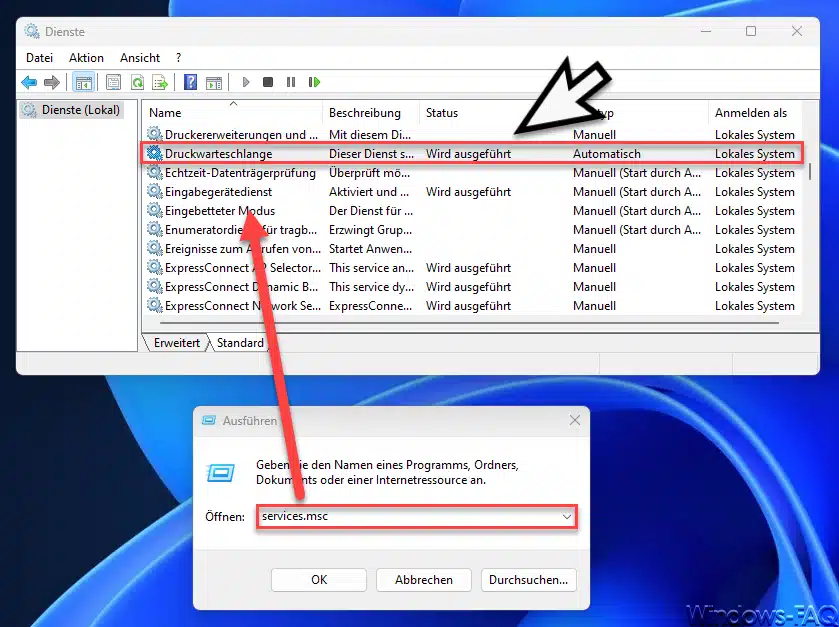The height and width of the screenshot is (627, 839).
Task: Open the Aktion menu
Action: click(86, 58)
